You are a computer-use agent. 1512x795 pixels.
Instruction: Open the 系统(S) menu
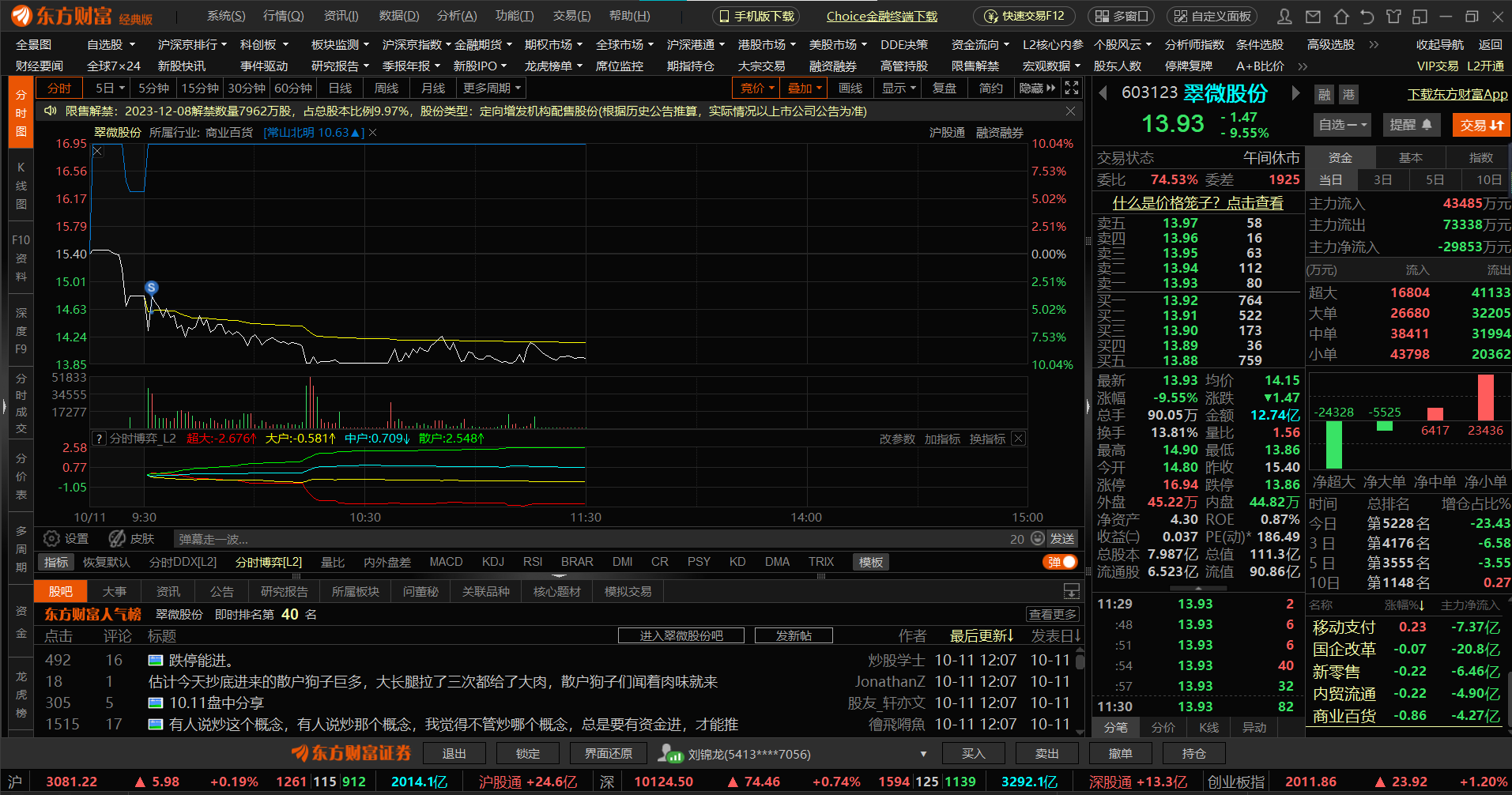tap(226, 16)
